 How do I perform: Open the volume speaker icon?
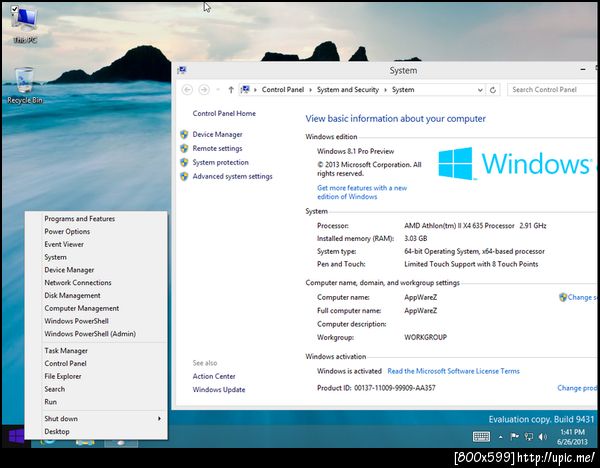click(x=543, y=437)
